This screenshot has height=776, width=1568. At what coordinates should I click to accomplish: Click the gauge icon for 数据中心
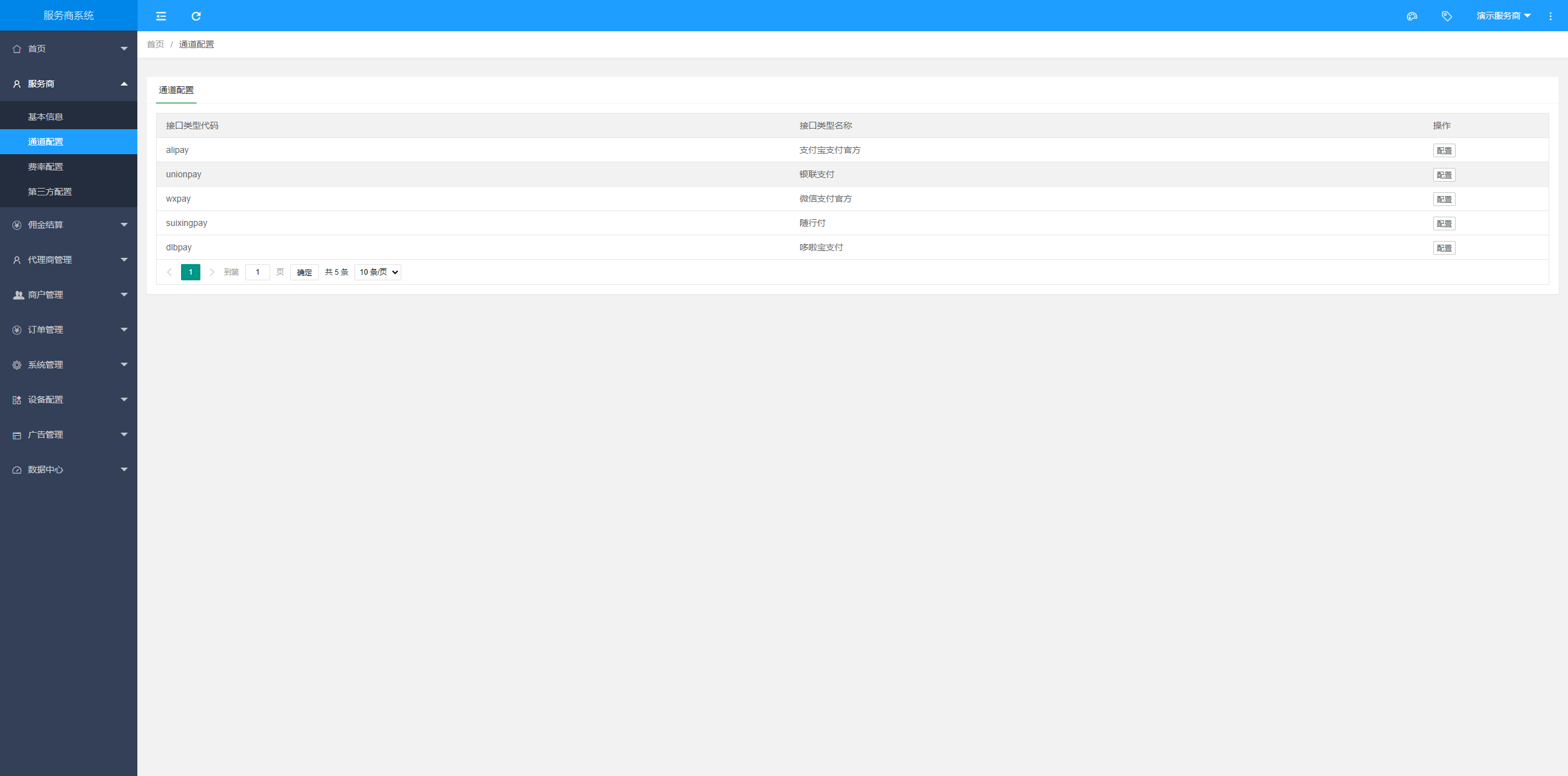tap(17, 469)
